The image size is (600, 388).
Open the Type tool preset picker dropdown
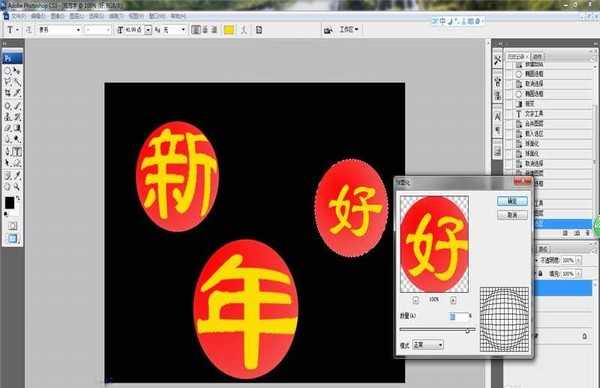[18, 30]
